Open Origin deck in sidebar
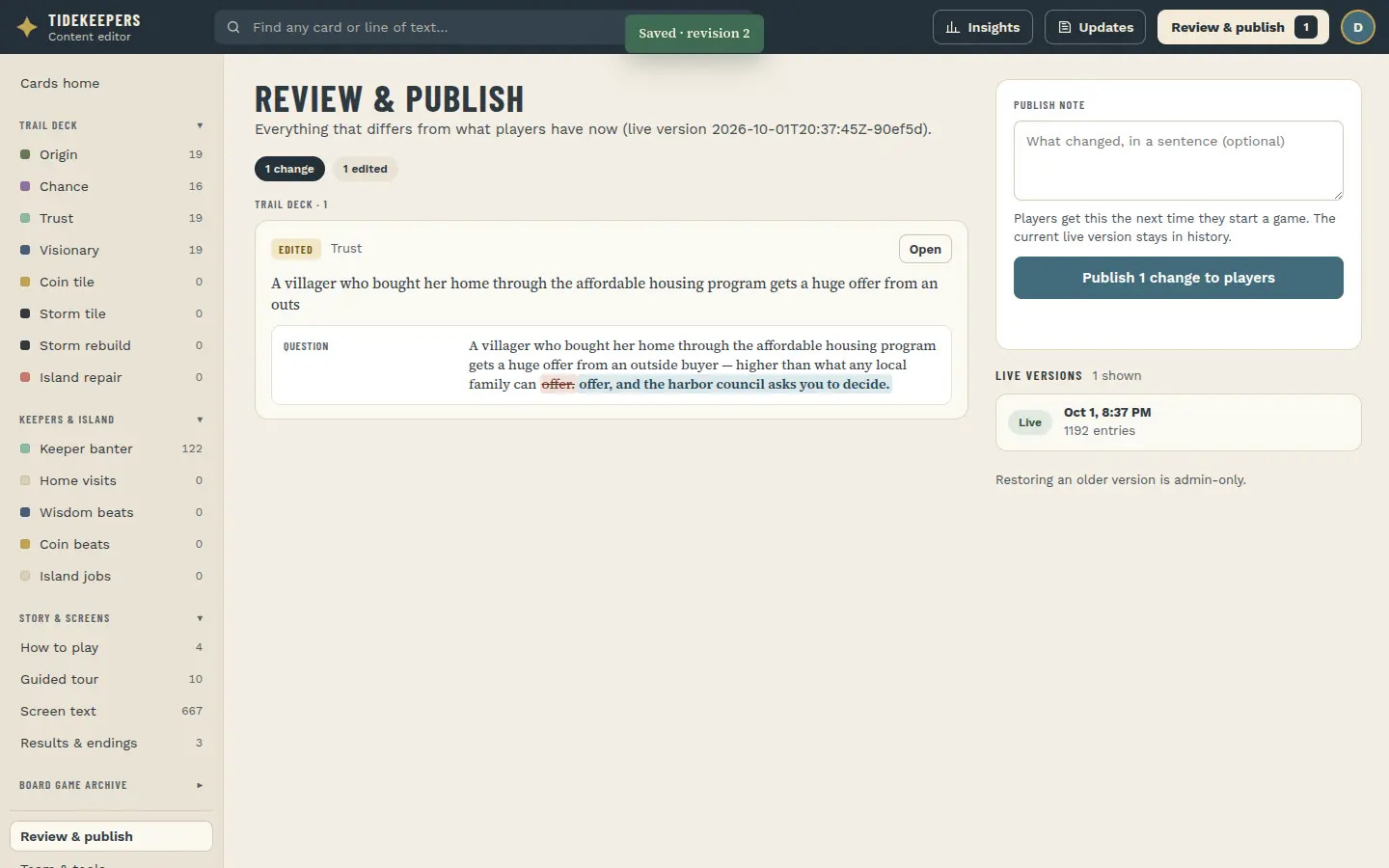 point(111,154)
